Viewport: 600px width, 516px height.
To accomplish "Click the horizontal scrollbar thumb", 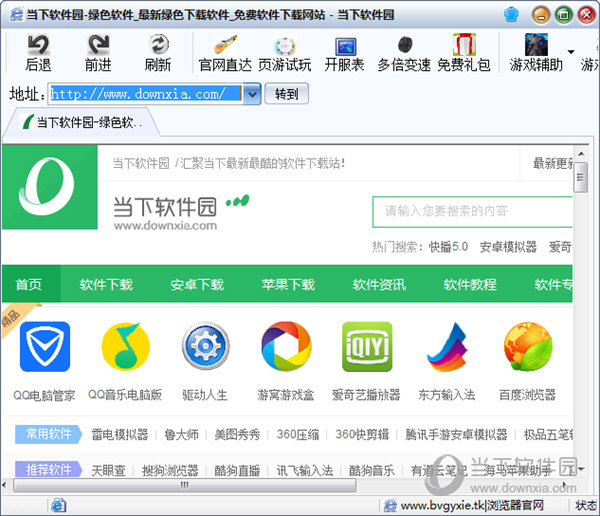I will [x=185, y=485].
